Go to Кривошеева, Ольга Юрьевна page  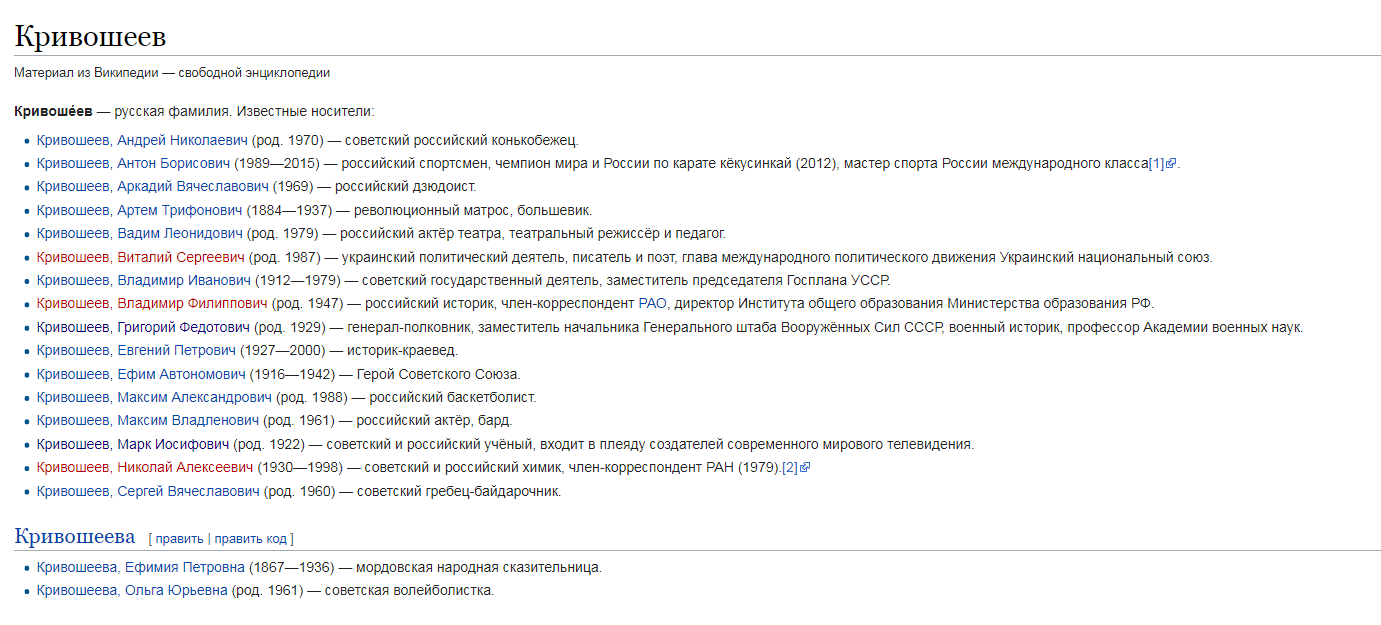pyautogui.click(x=132, y=591)
